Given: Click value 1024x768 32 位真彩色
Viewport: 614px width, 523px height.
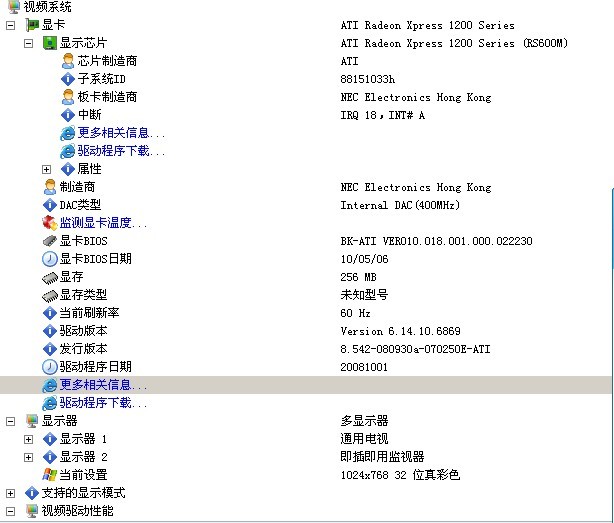Looking at the screenshot, I should (x=400, y=475).
